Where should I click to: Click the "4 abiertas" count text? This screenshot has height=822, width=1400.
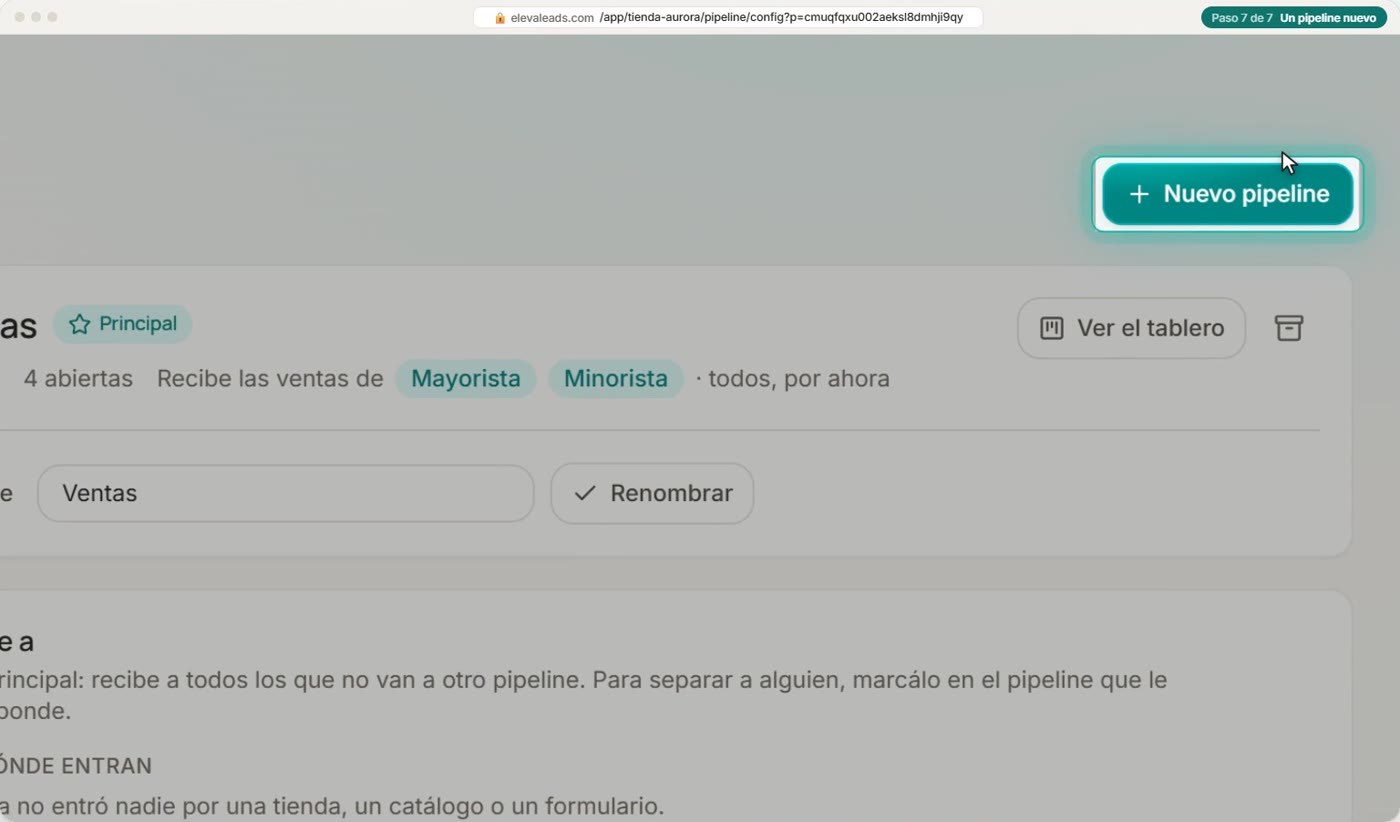(x=78, y=379)
